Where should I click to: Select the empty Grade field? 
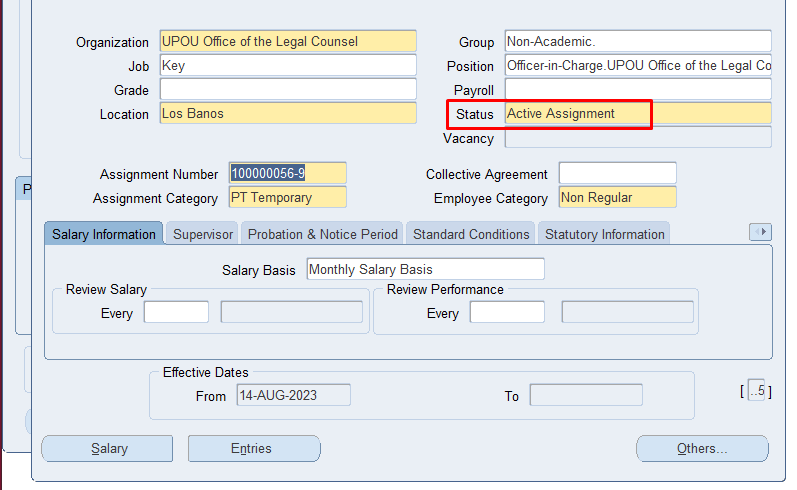tap(287, 90)
